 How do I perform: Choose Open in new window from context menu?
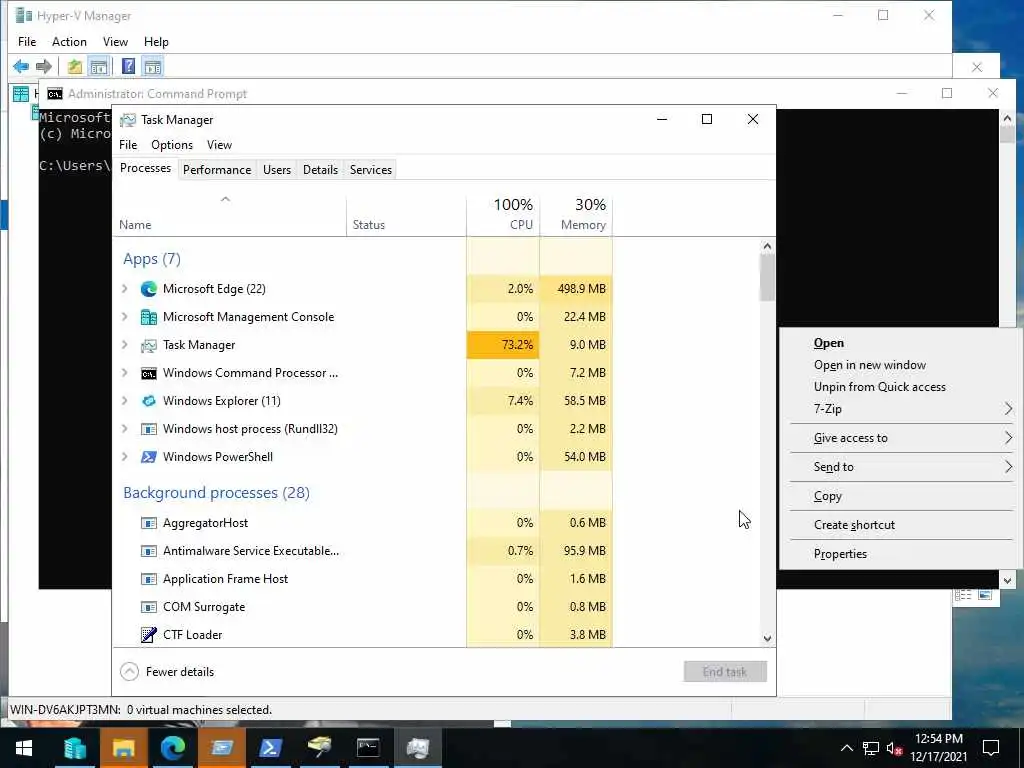[x=901, y=365]
